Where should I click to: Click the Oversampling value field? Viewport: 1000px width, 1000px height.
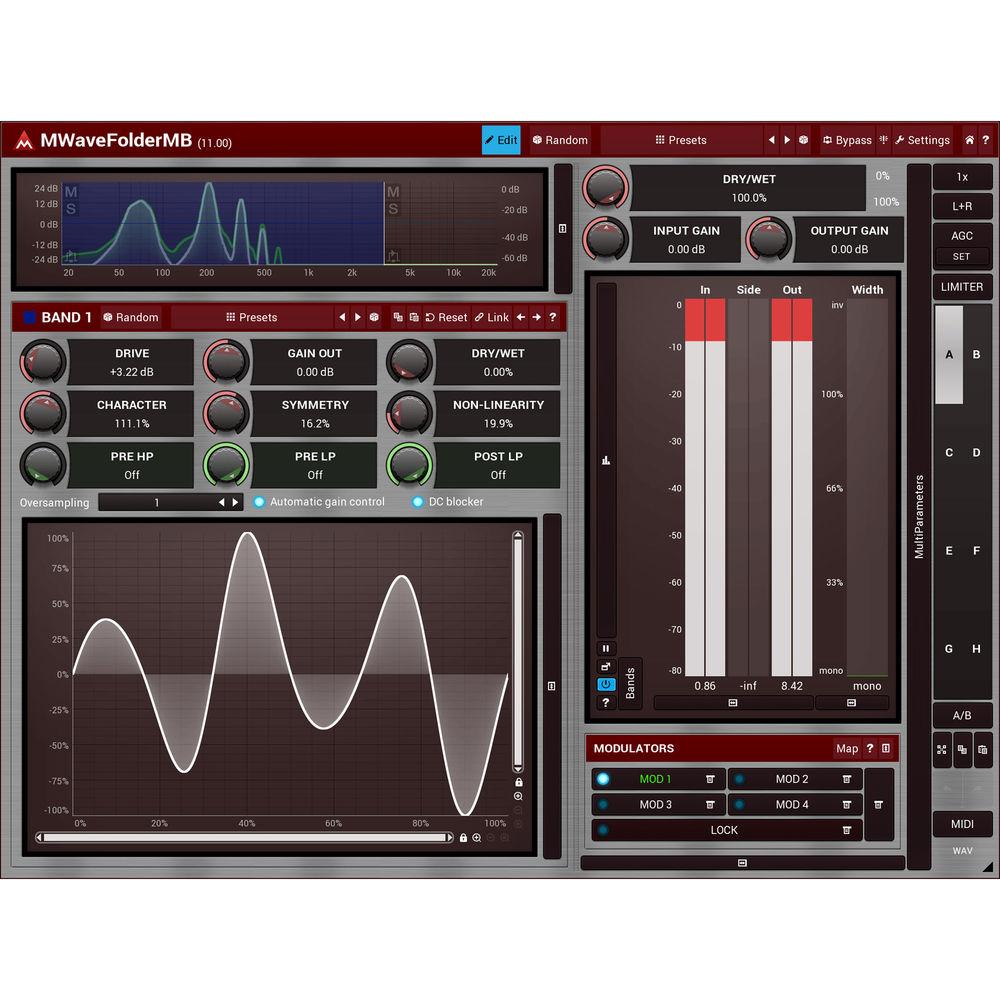157,502
